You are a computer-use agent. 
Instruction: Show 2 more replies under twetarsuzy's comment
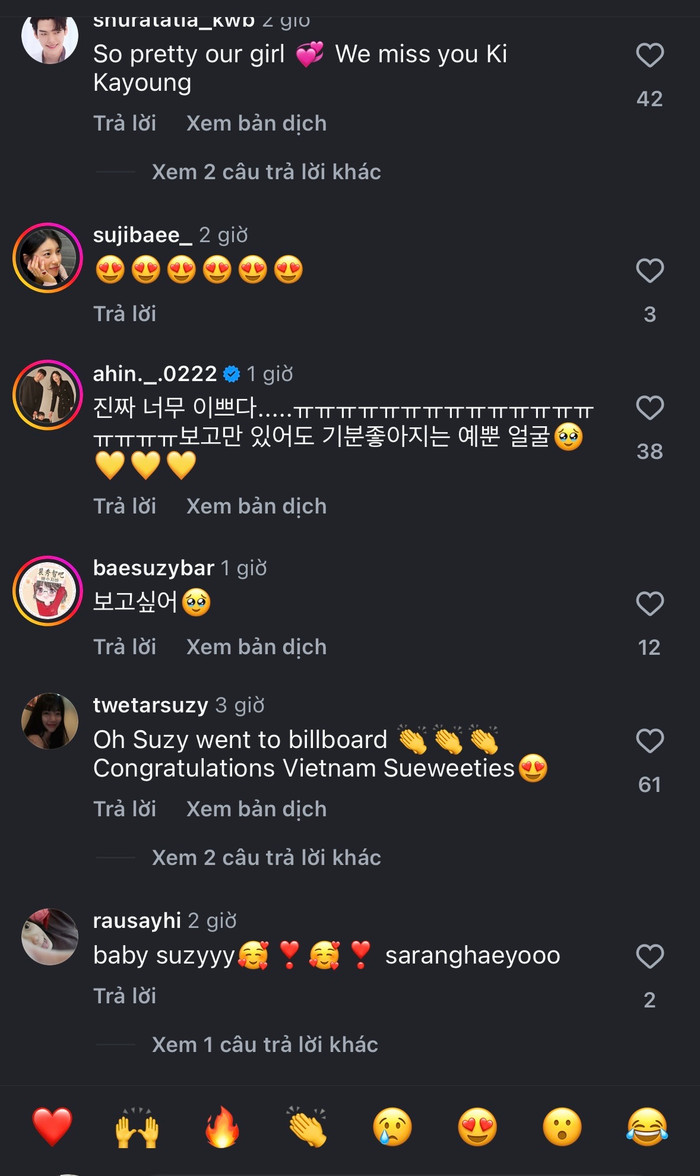pyautogui.click(x=269, y=857)
